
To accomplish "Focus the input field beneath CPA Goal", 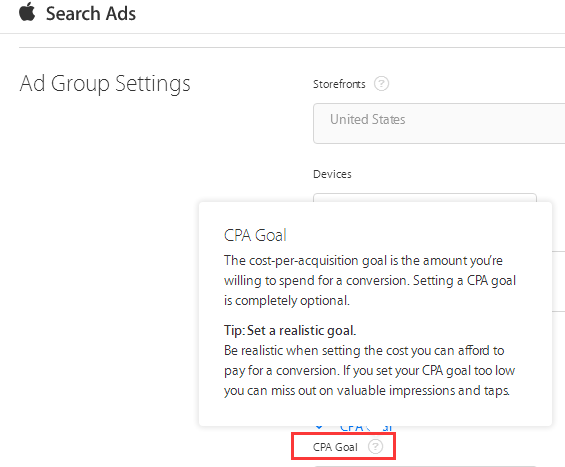I will 425,466.
